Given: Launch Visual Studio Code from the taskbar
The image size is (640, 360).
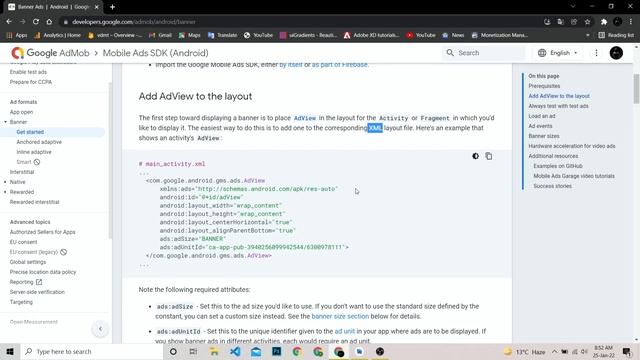Looking at the screenshot, I should coord(235,351).
